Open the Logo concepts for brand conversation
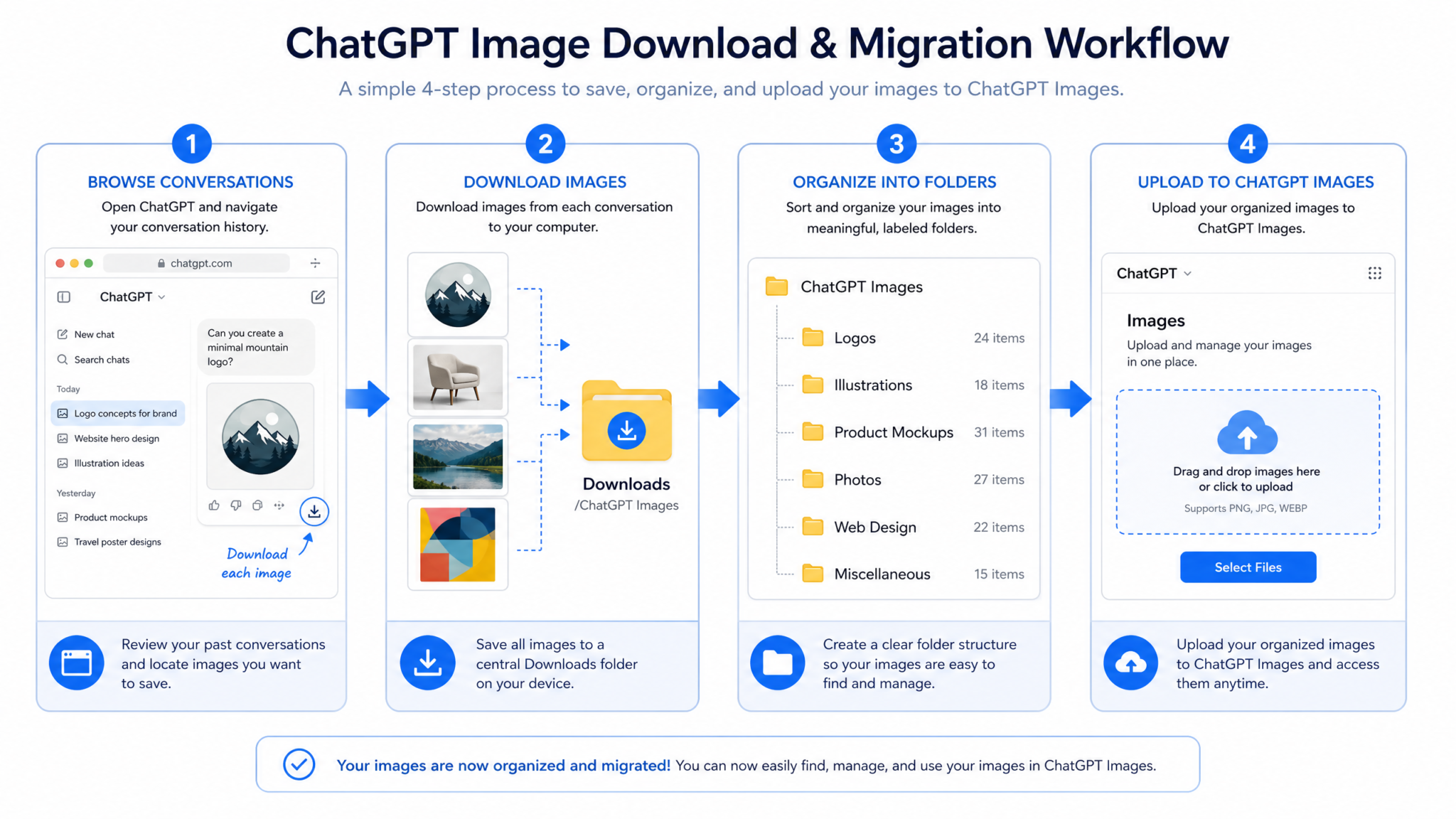 coord(118,413)
